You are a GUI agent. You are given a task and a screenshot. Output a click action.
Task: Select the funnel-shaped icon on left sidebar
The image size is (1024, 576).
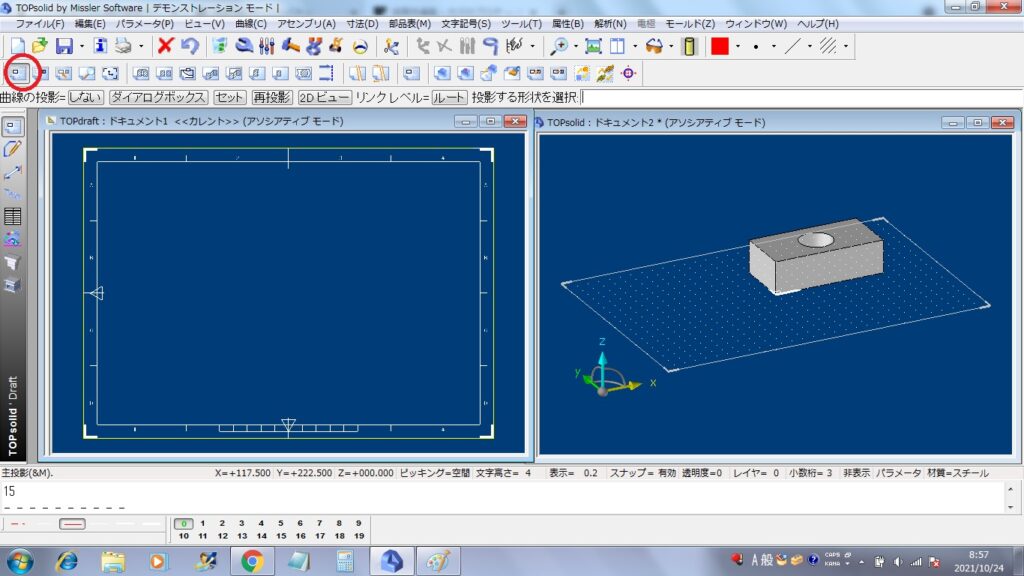[12, 262]
